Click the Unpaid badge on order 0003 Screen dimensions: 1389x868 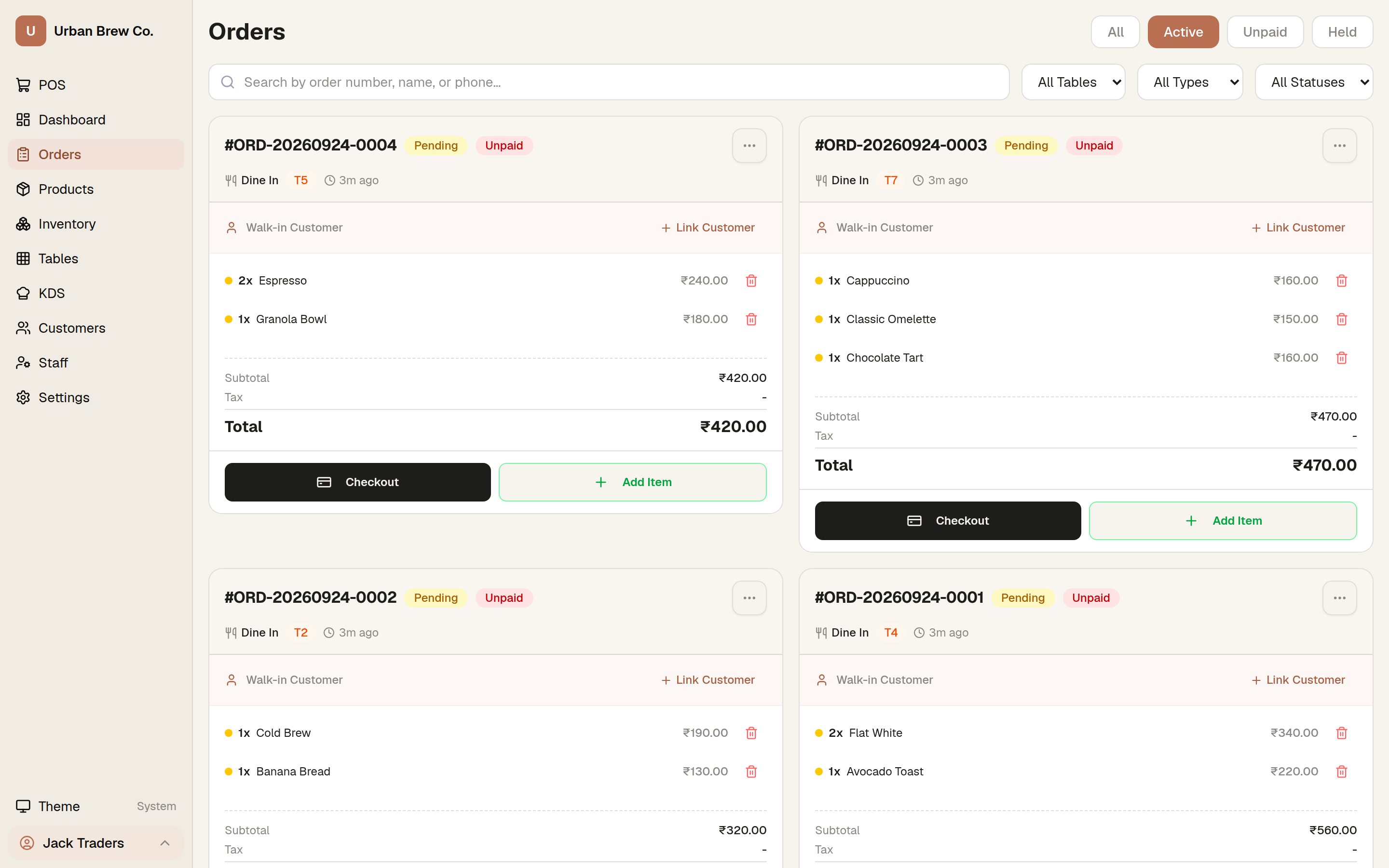[x=1094, y=146]
